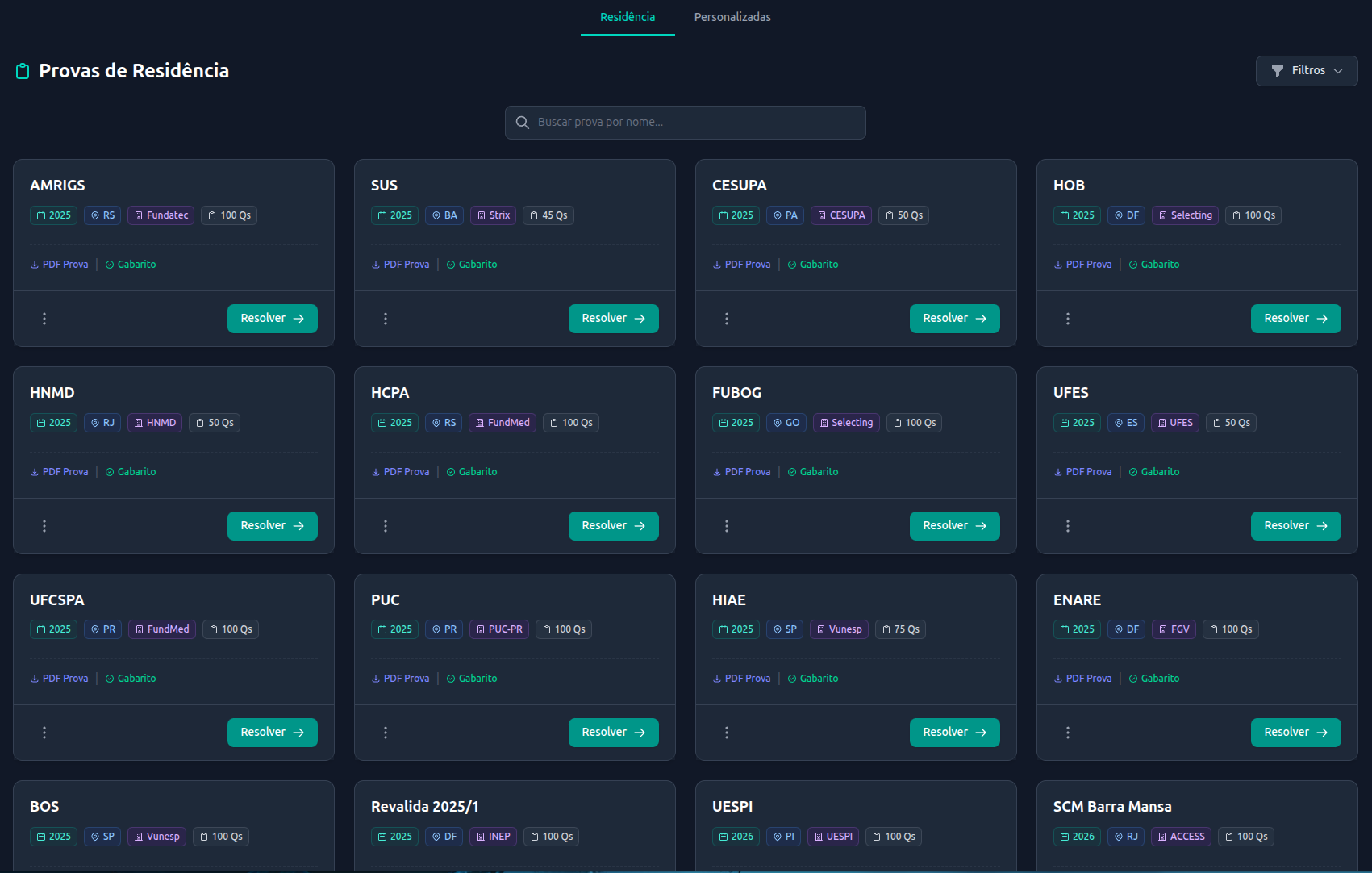The width and height of the screenshot is (1372, 873).
Task: Expand the options menu on PUC card
Action: (x=386, y=733)
